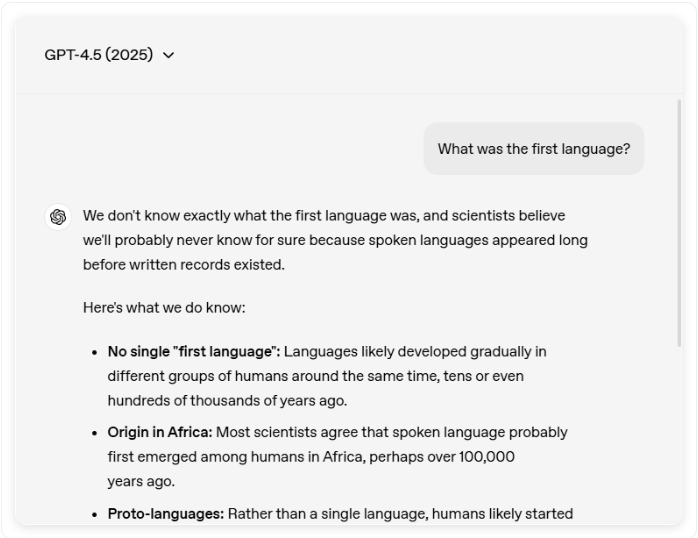This screenshot has height=538, width=698.
Task: Click the text 'years ago.' under Origin in Africa
Action: click(141, 481)
